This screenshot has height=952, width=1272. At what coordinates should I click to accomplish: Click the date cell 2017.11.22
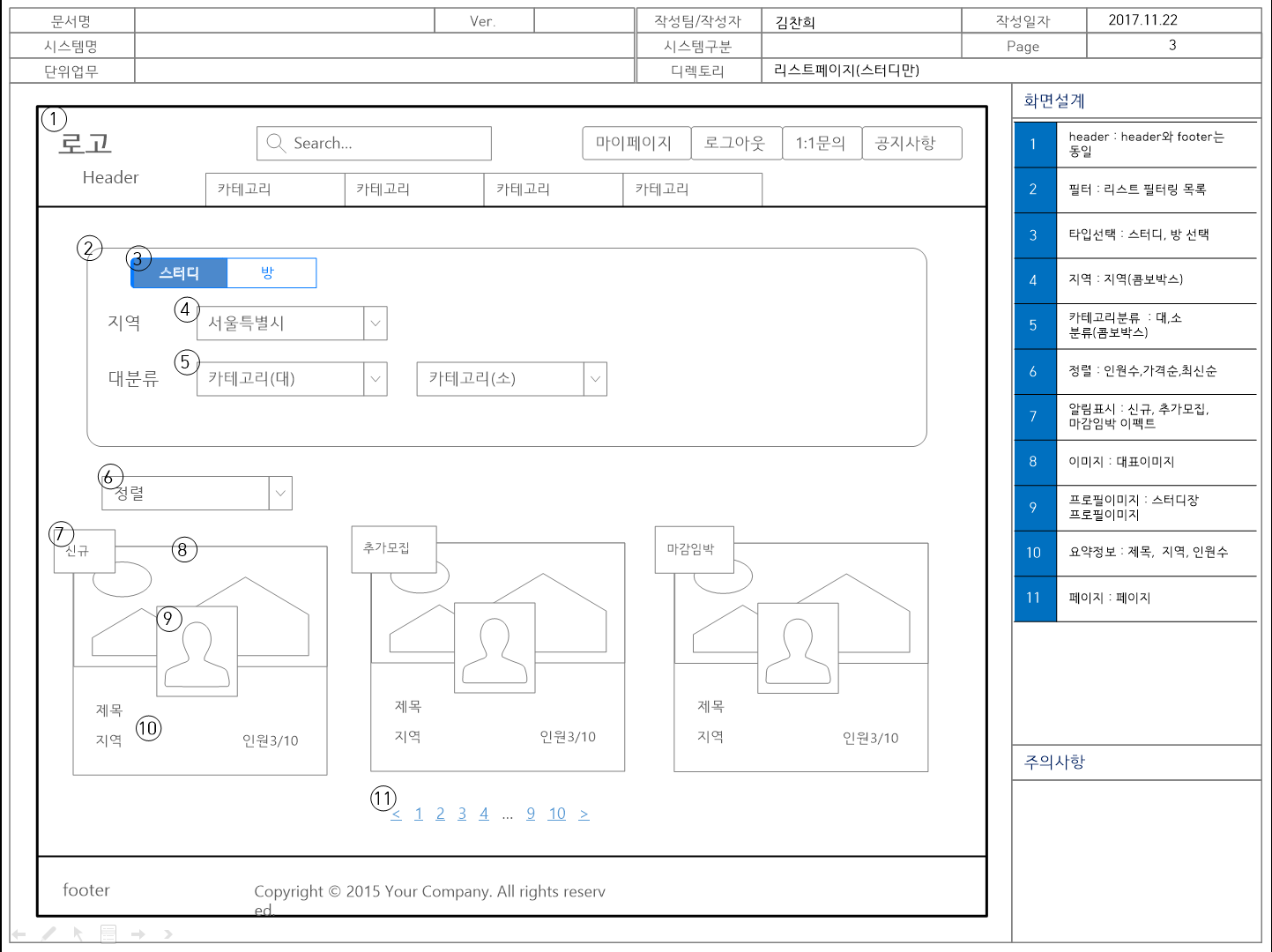(1173, 21)
